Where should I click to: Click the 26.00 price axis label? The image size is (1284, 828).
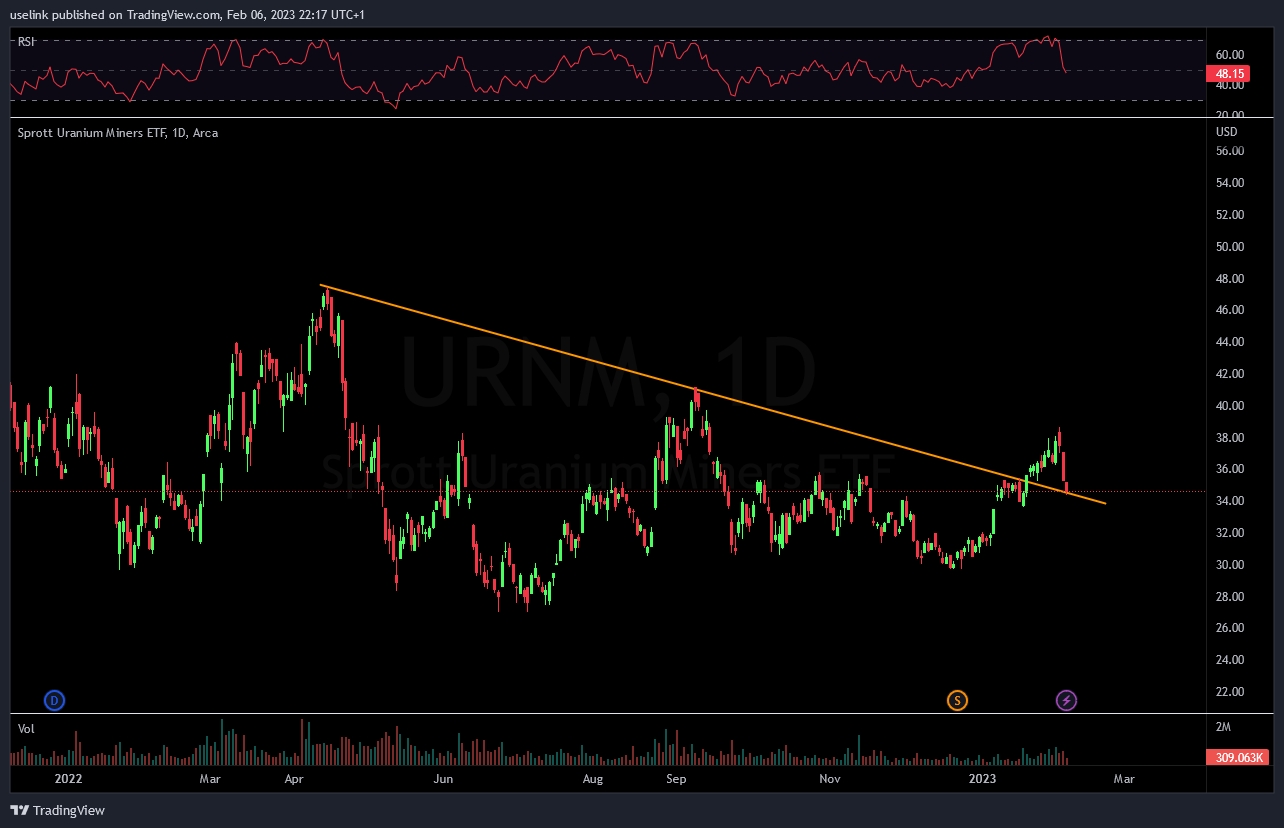click(x=1229, y=628)
